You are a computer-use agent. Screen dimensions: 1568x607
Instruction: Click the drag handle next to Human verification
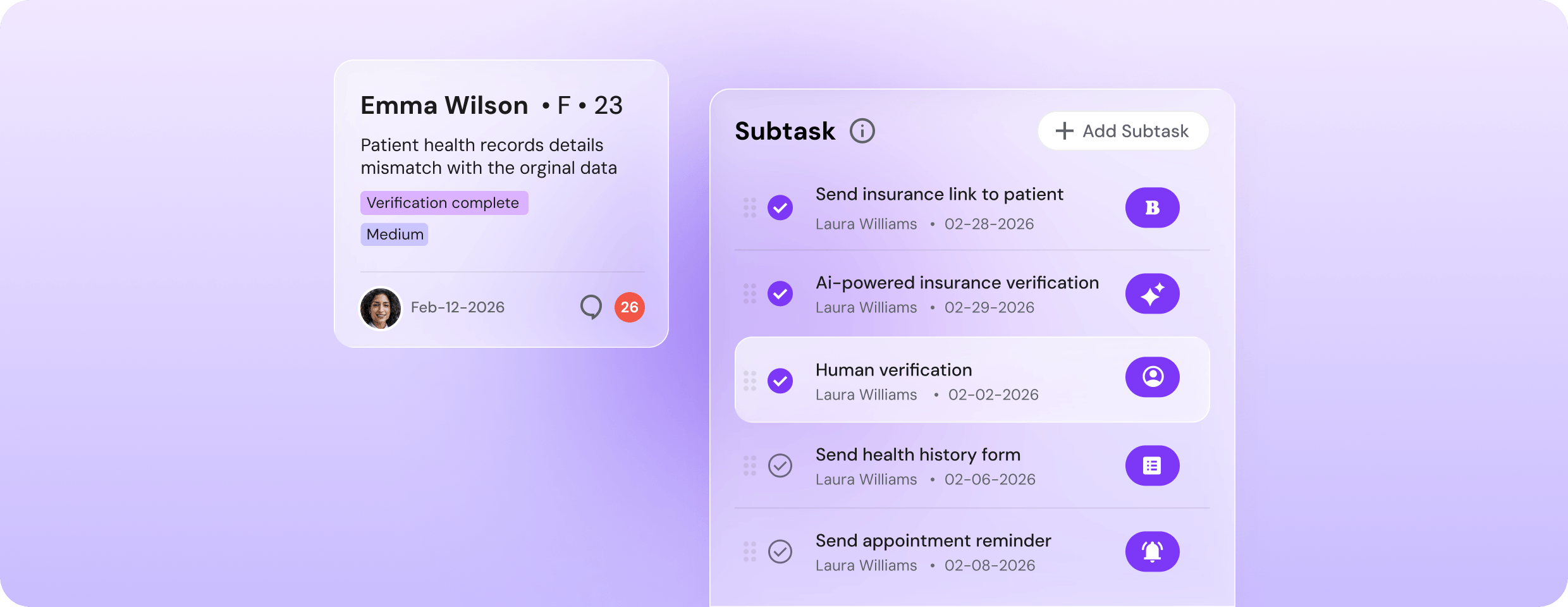coord(750,380)
